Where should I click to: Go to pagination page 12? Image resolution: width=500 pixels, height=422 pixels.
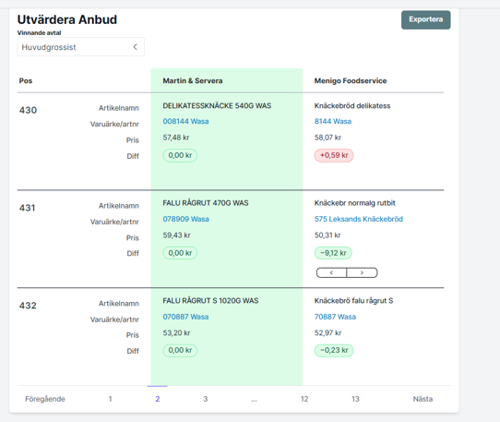point(304,399)
